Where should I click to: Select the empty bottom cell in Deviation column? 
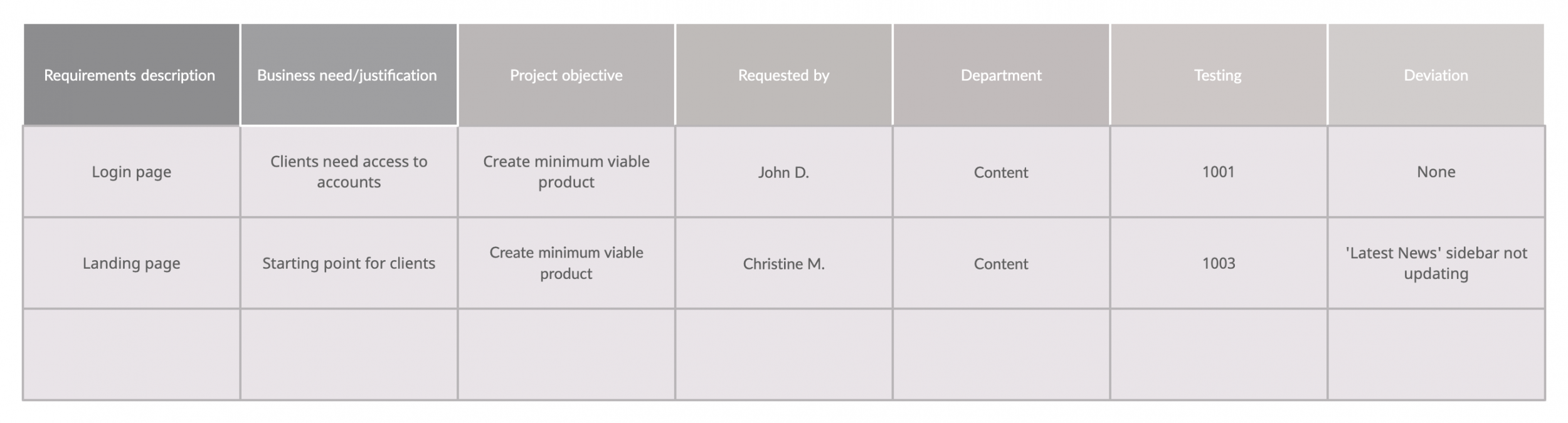click(1436, 354)
